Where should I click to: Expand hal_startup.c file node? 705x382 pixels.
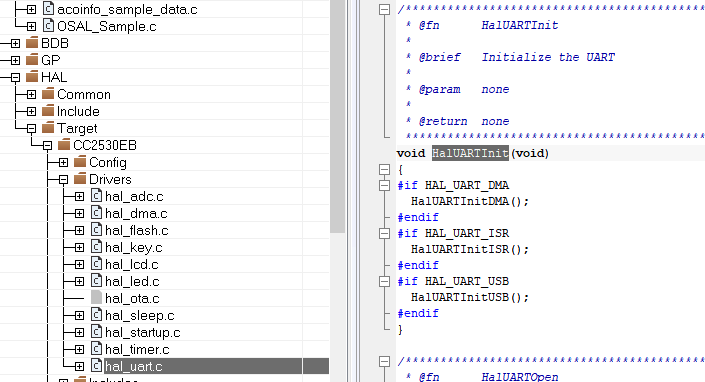[80, 333]
